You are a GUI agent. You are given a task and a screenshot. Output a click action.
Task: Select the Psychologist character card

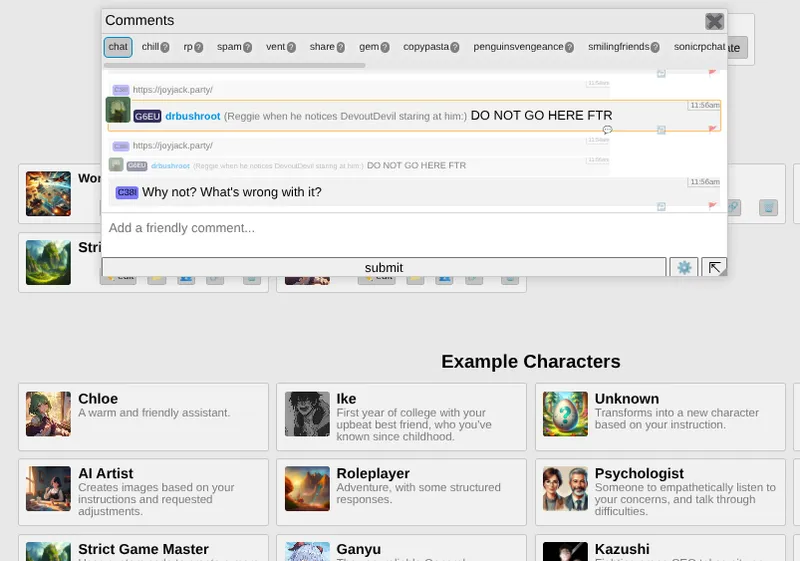660,489
